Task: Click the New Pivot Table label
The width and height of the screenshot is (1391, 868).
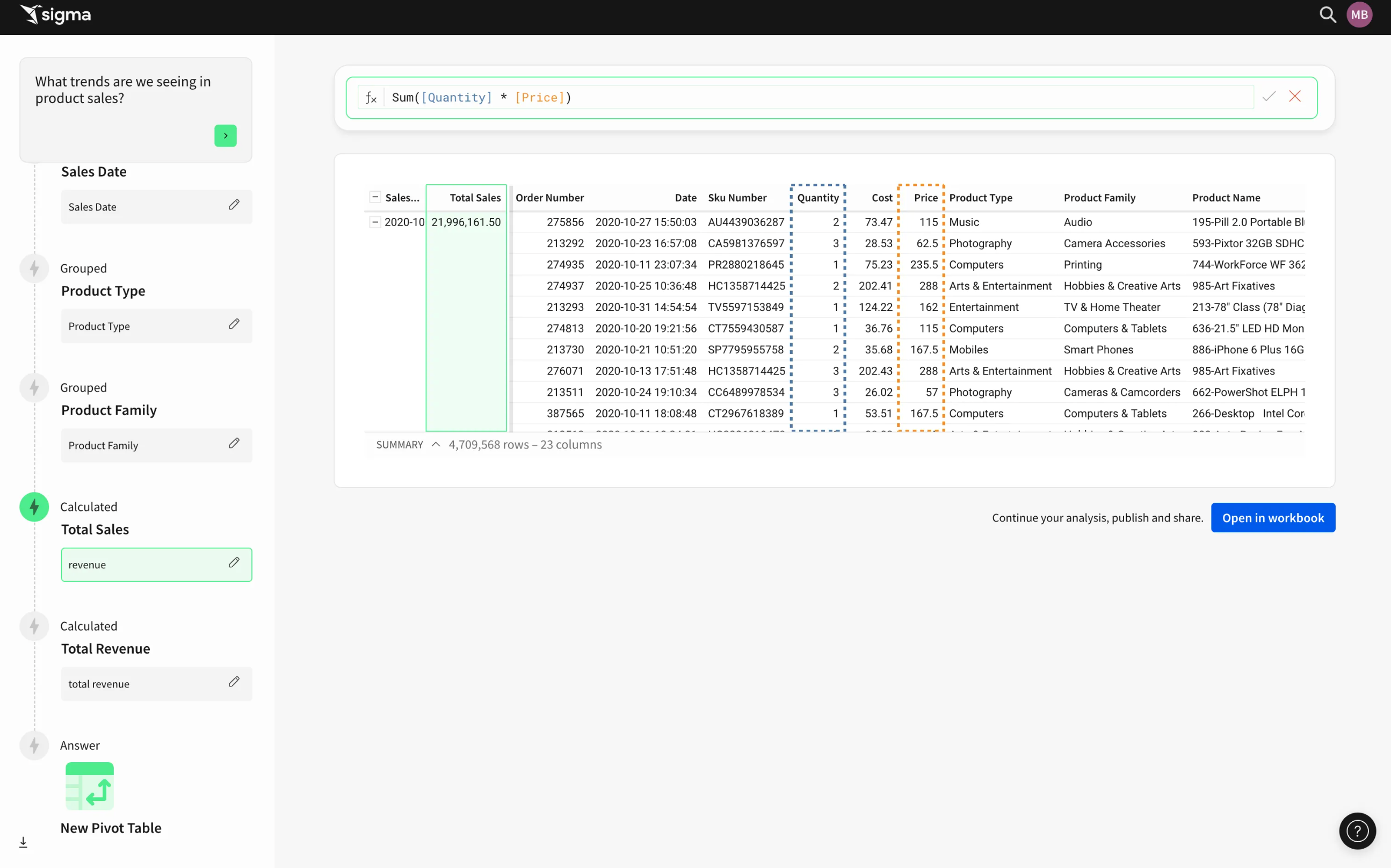Action: point(111,828)
